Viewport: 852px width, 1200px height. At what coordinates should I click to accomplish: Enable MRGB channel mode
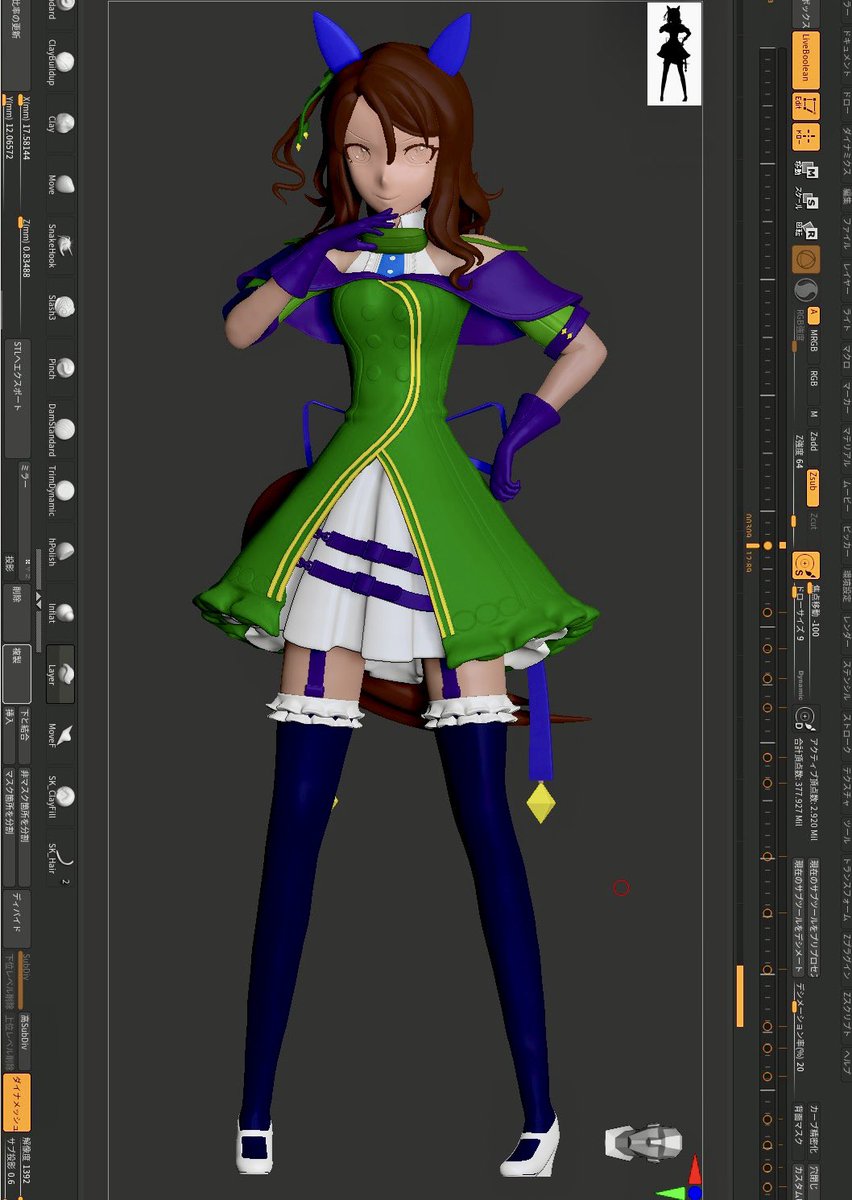click(814, 342)
